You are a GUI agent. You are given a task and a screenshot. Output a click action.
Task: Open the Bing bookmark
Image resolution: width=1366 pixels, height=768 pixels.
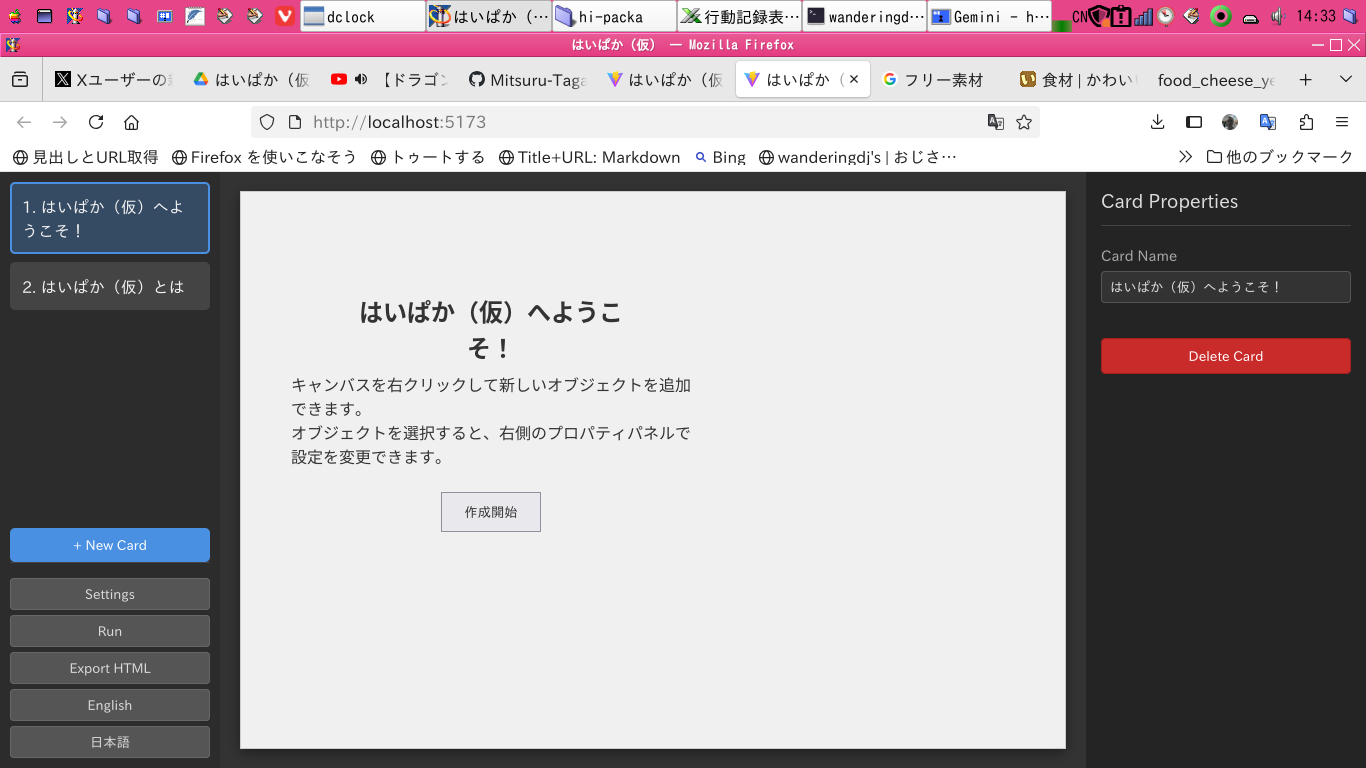click(x=720, y=157)
